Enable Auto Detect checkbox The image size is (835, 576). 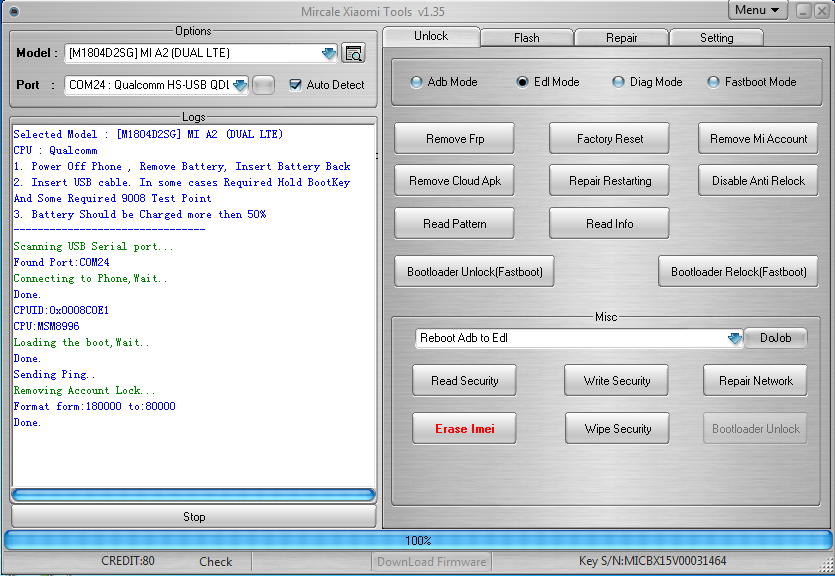tap(295, 85)
